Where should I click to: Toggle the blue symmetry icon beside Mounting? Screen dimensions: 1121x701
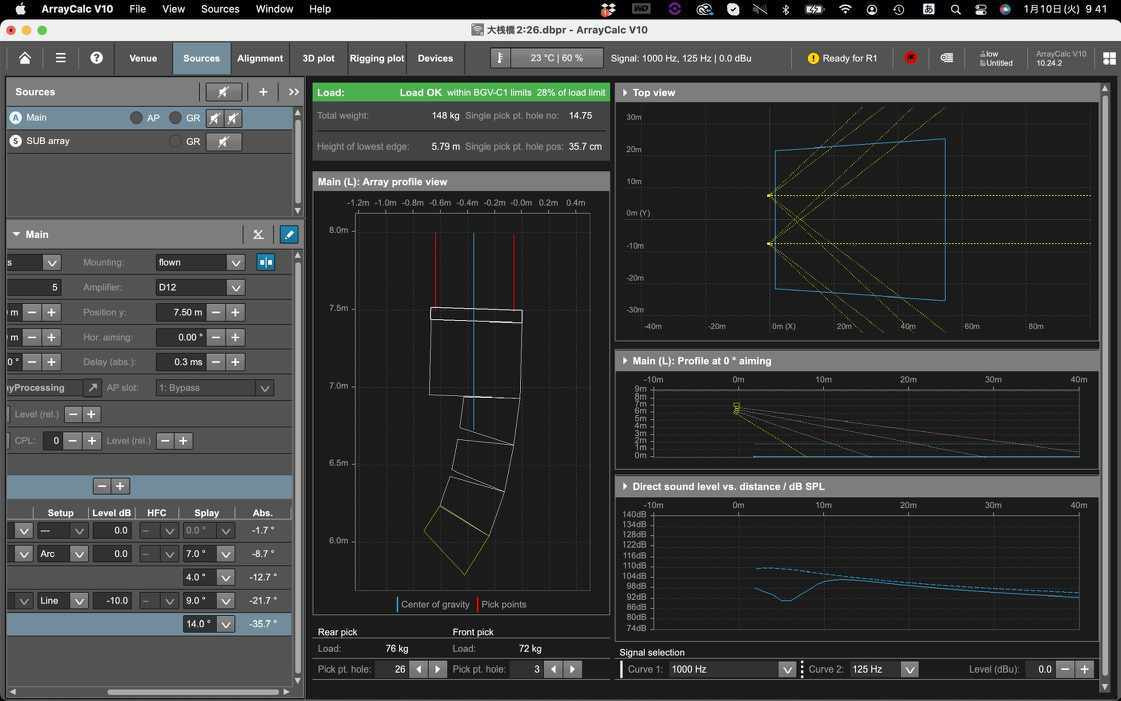[265, 262]
